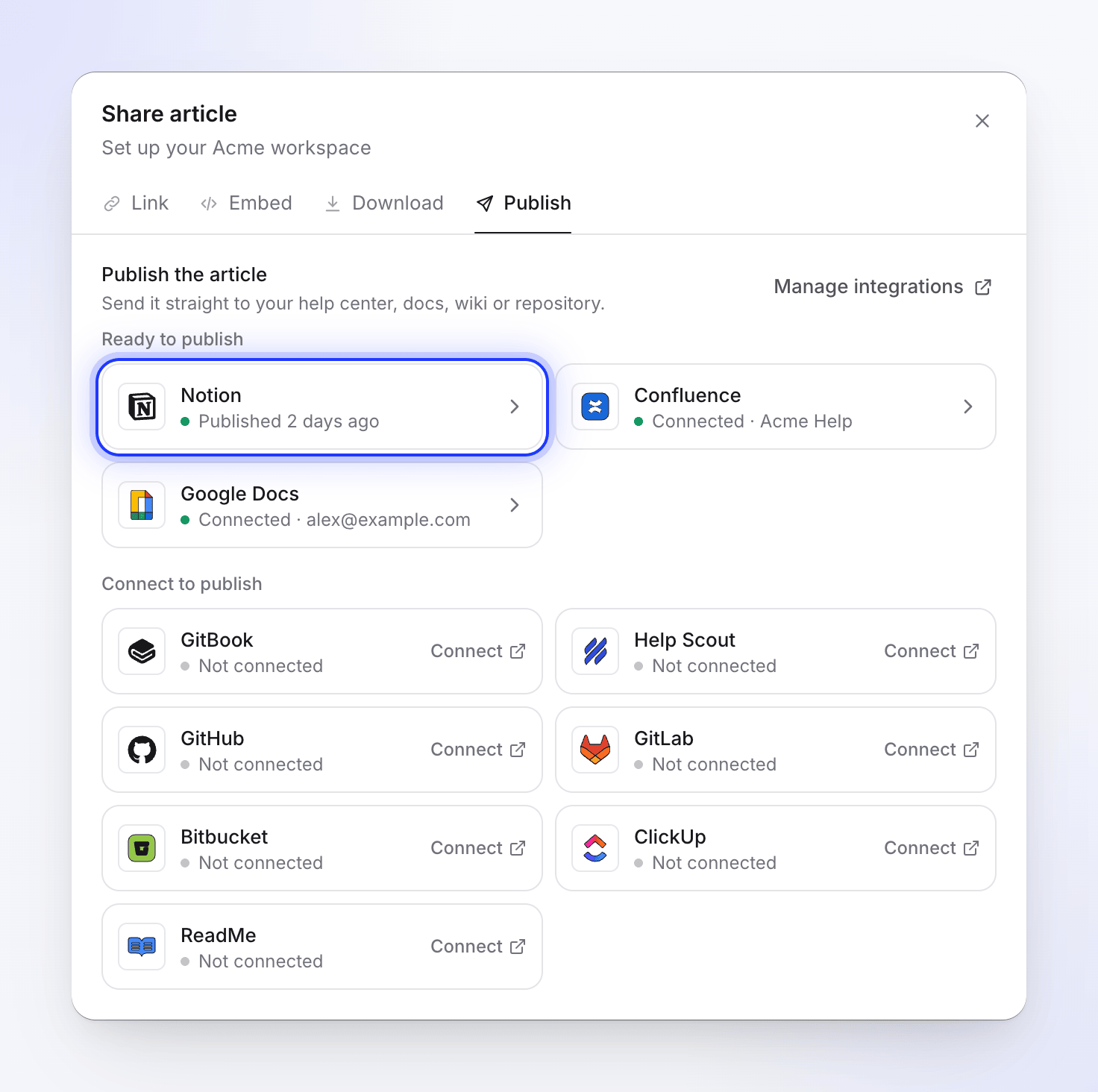1098x1092 pixels.
Task: Connect the GitHub integration
Action: 478,750
